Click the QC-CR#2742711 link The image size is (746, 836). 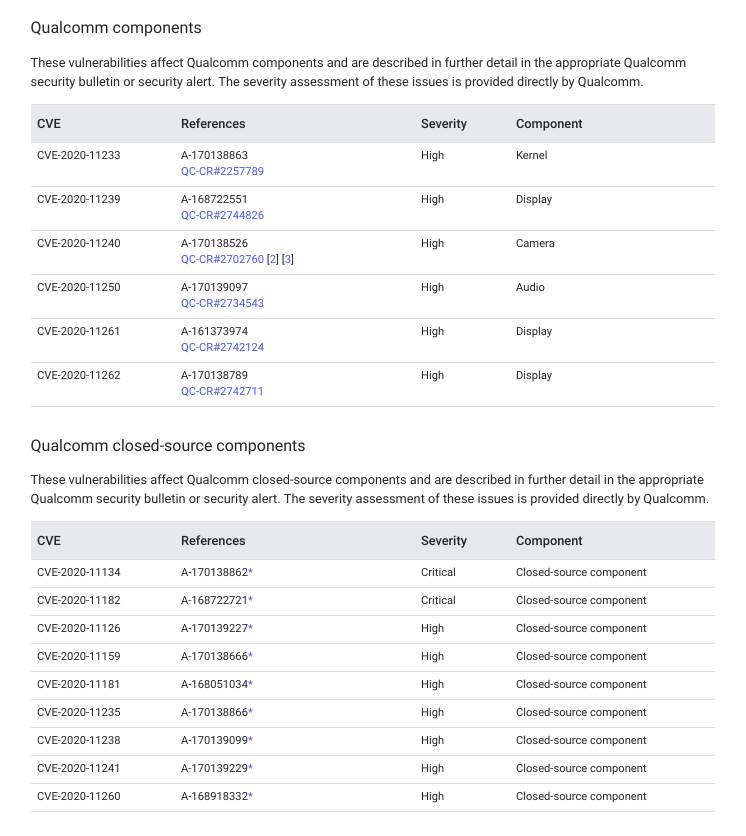(x=222, y=391)
